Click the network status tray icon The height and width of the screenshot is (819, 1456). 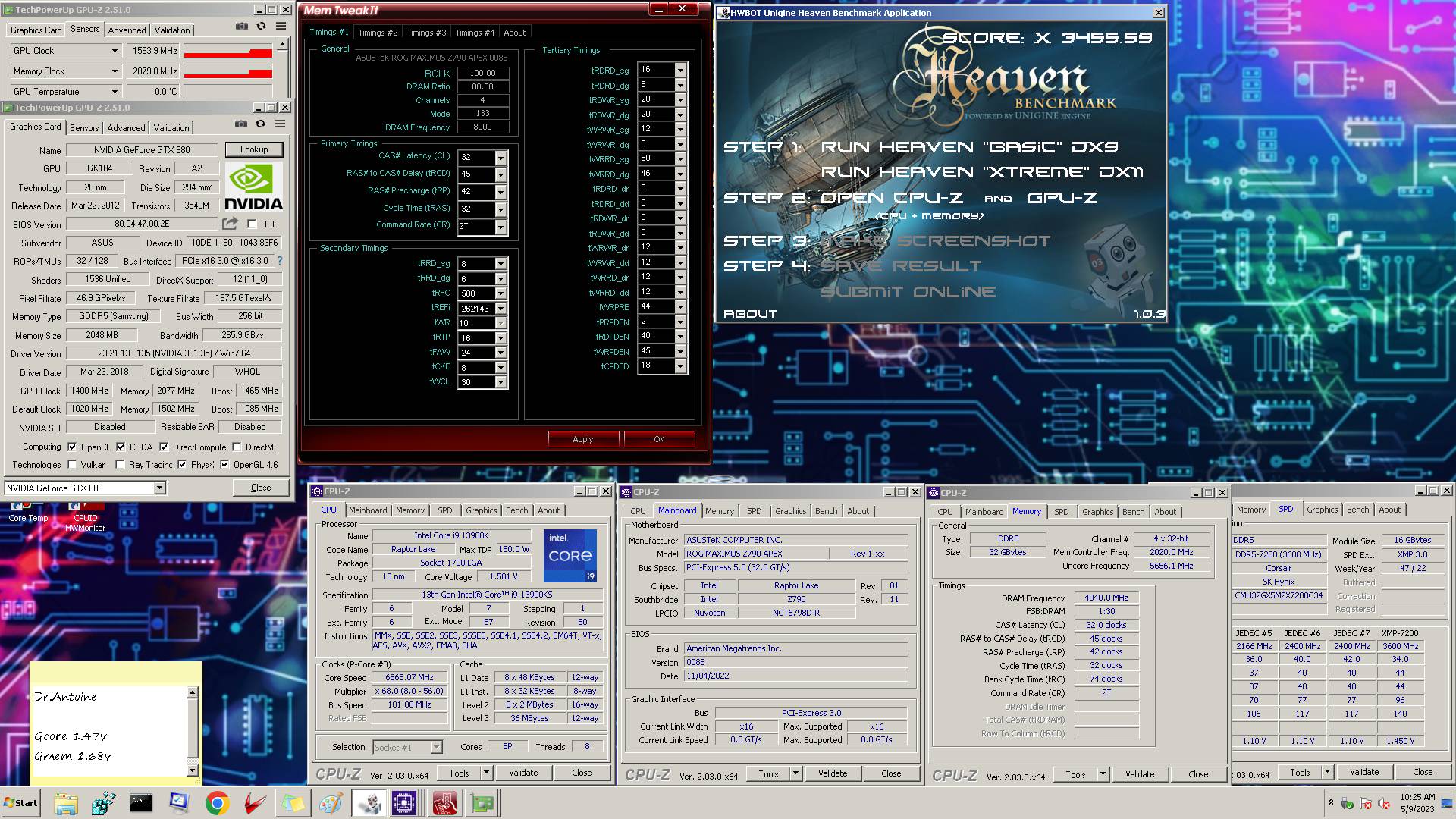1348,804
